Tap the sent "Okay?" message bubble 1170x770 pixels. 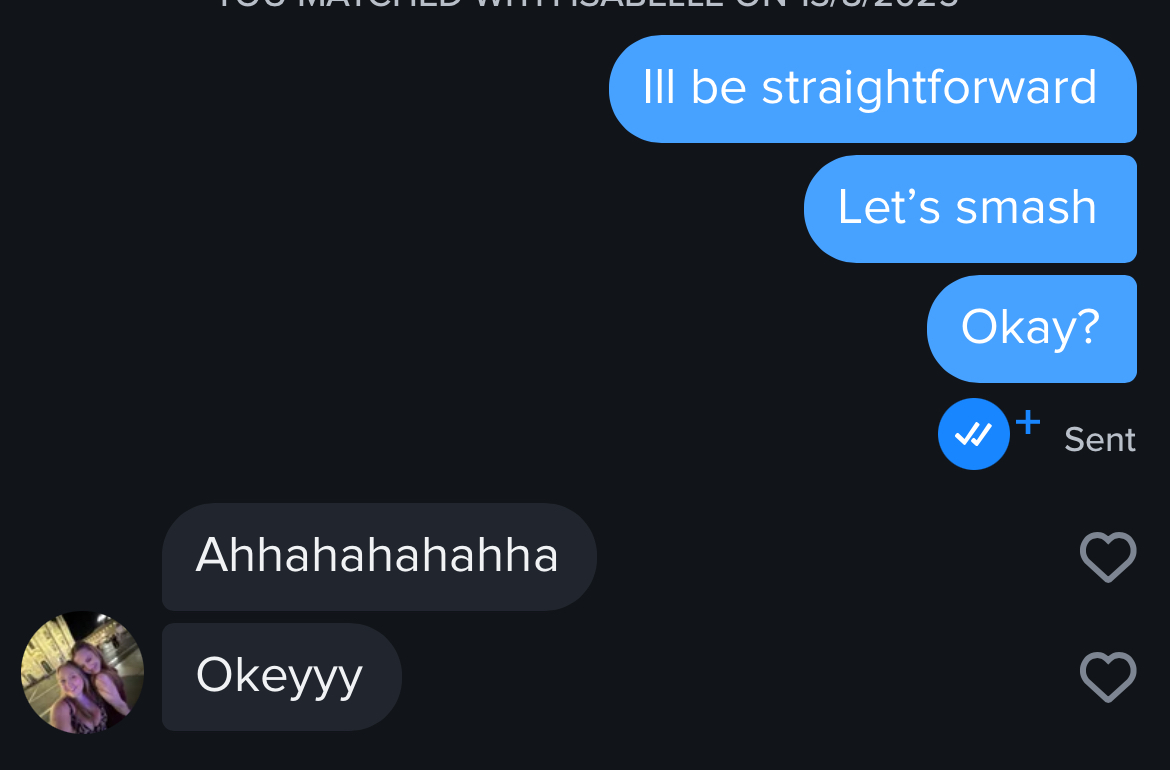(x=1031, y=329)
